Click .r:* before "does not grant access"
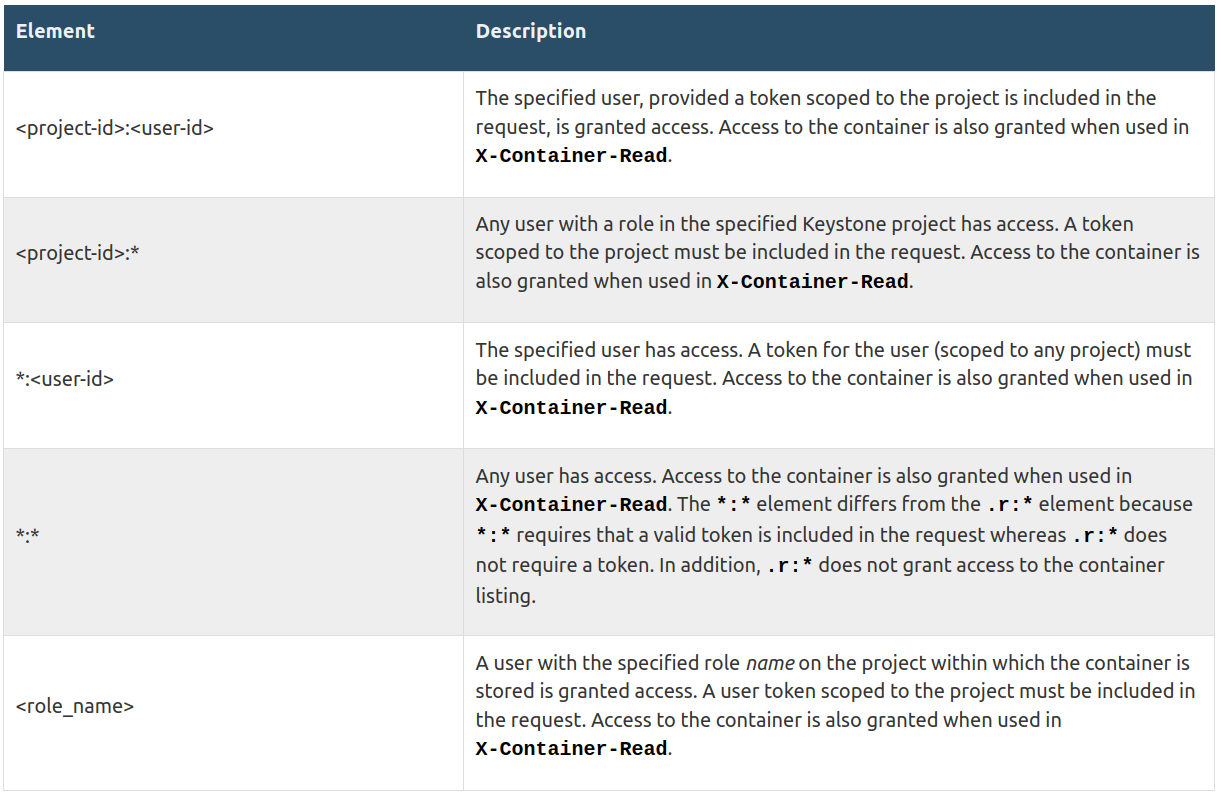The height and width of the screenshot is (796, 1221). coord(790,565)
